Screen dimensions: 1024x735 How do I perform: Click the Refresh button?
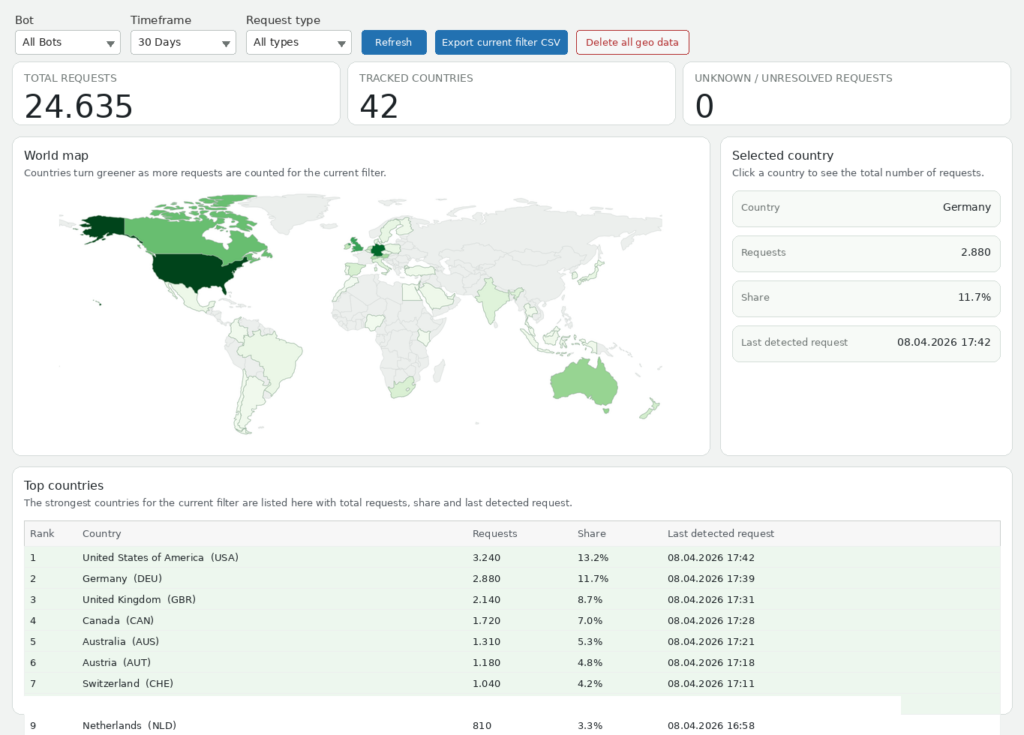pyautogui.click(x=393, y=42)
